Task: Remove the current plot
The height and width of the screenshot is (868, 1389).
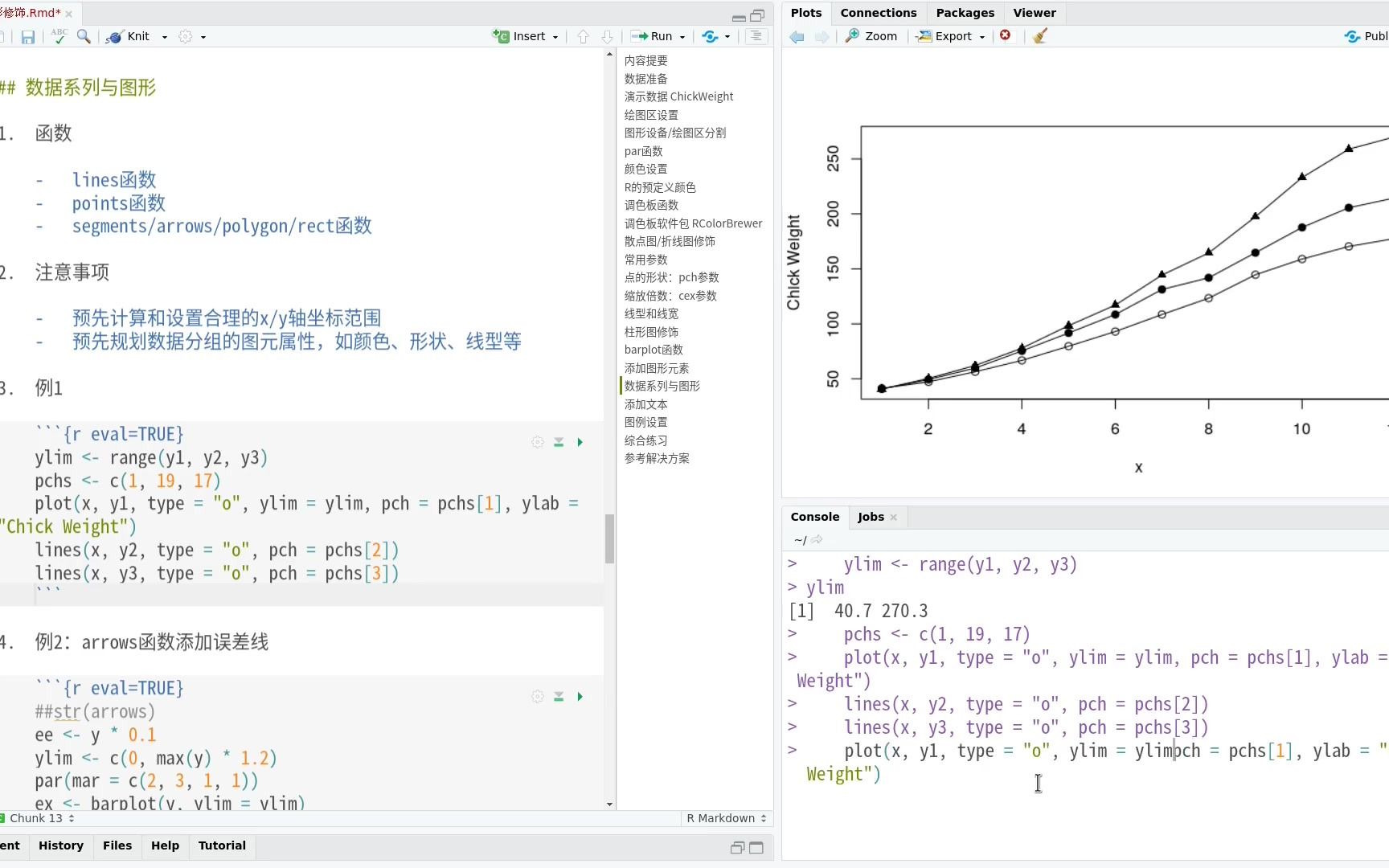Action: tap(1006, 35)
